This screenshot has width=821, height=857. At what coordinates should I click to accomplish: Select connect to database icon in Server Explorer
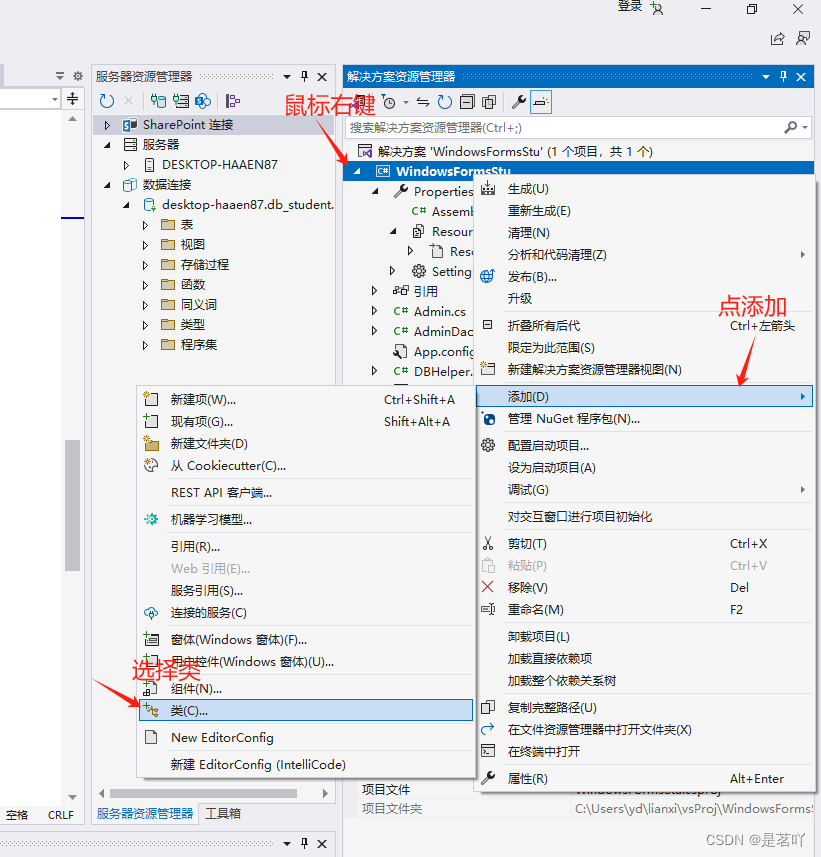click(157, 101)
